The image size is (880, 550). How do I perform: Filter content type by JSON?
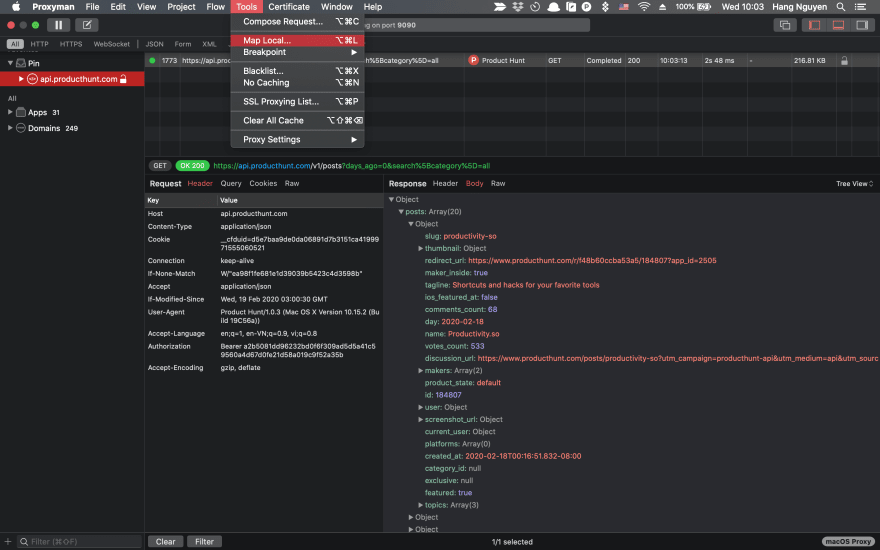click(x=154, y=44)
